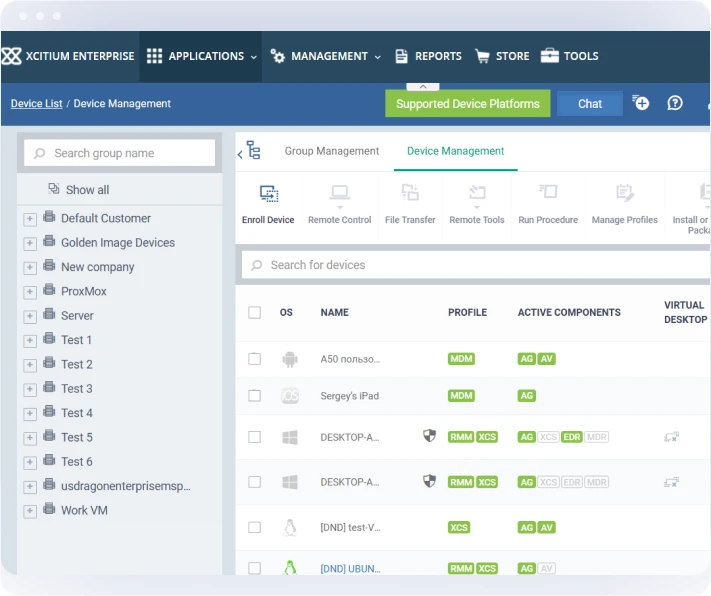
Task: Check the first DESKTOP-A row checkbox
Action: (254, 437)
